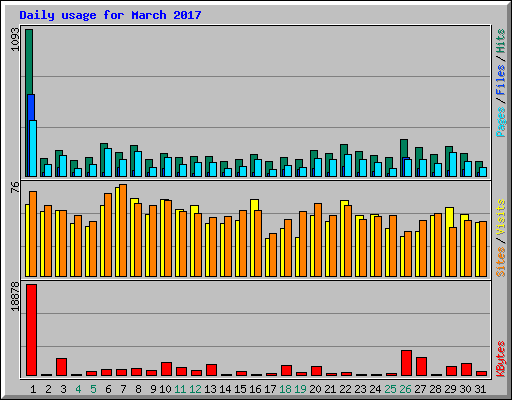
Task: Click the 1093 hits axis value
Action: (15, 40)
